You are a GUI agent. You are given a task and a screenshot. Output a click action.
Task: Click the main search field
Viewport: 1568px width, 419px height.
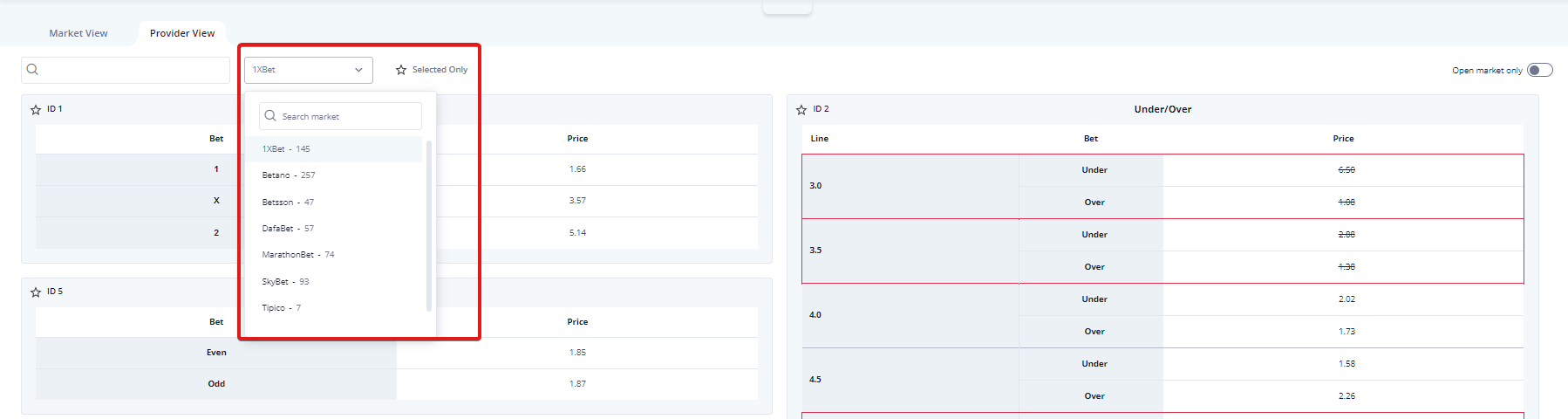(x=131, y=70)
